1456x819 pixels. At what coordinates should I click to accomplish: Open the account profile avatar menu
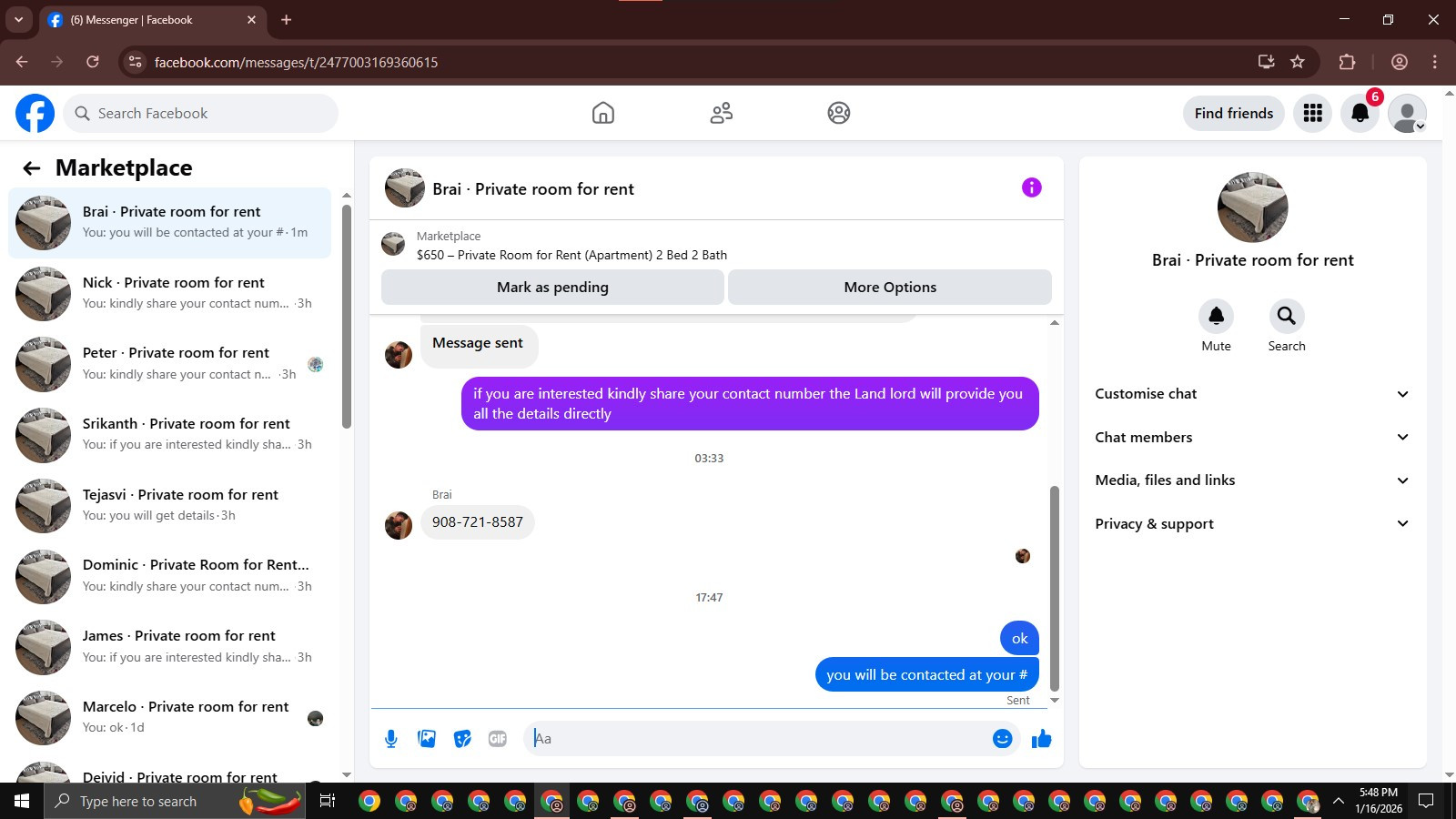click(1407, 113)
